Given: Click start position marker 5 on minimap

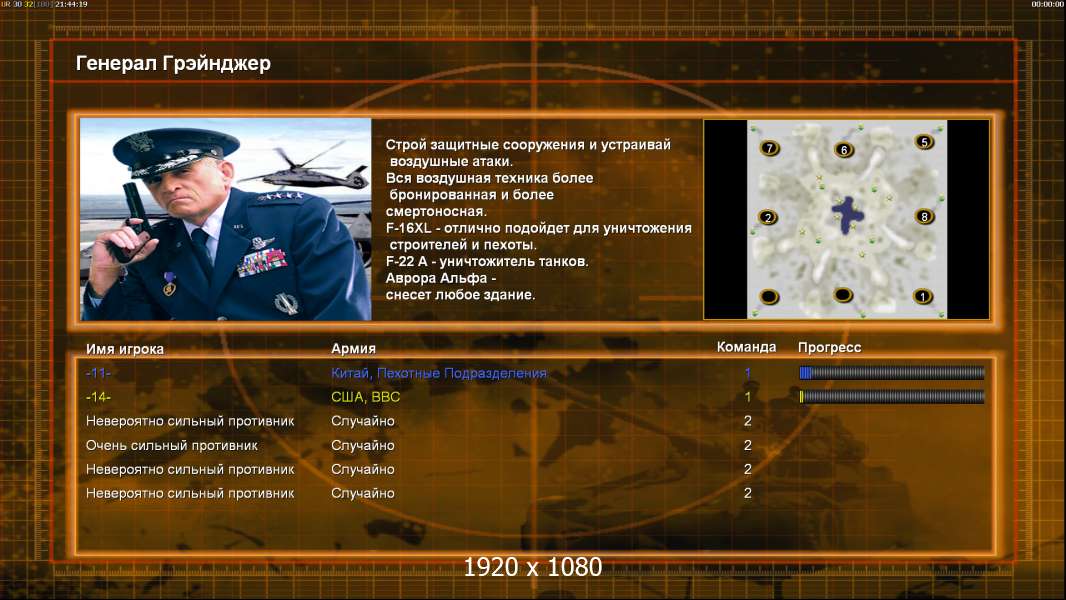Looking at the screenshot, I should pyautogui.click(x=924, y=142).
